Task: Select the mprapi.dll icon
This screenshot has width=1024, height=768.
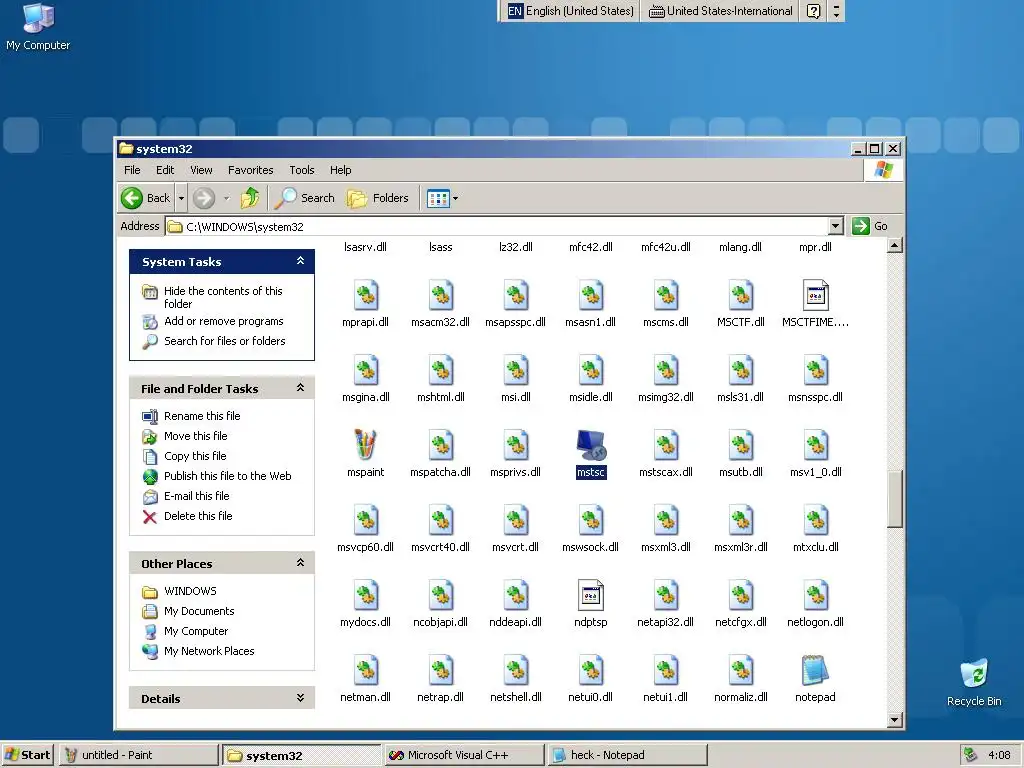Action: click(365, 295)
